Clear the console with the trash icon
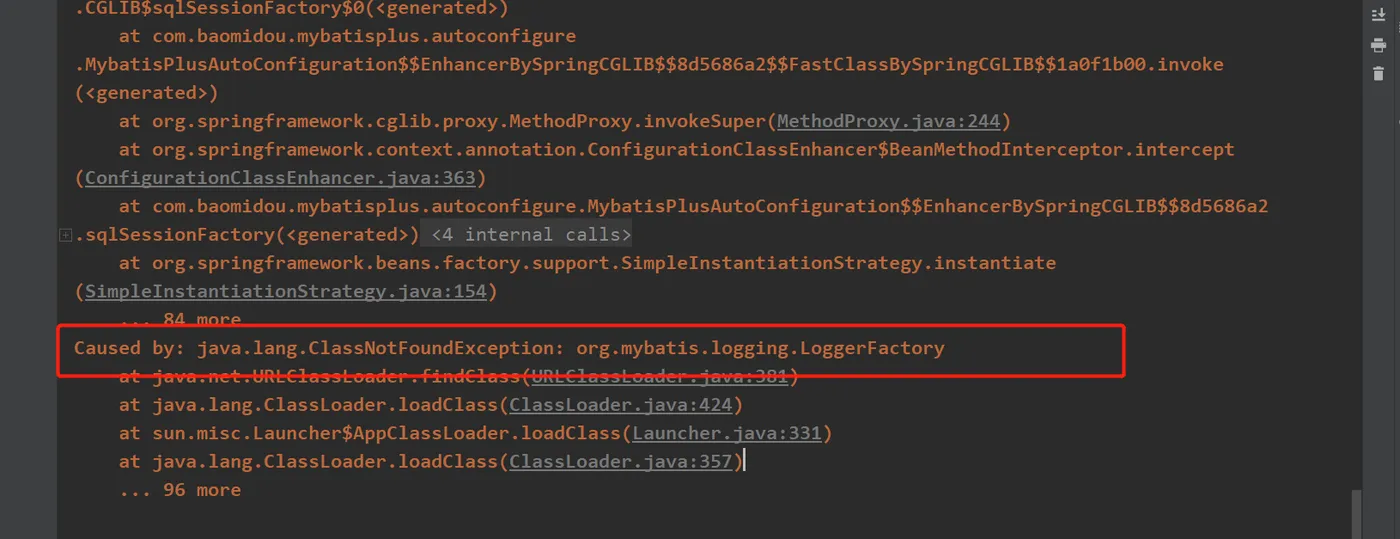This screenshot has height=539, width=1400. point(1378,74)
